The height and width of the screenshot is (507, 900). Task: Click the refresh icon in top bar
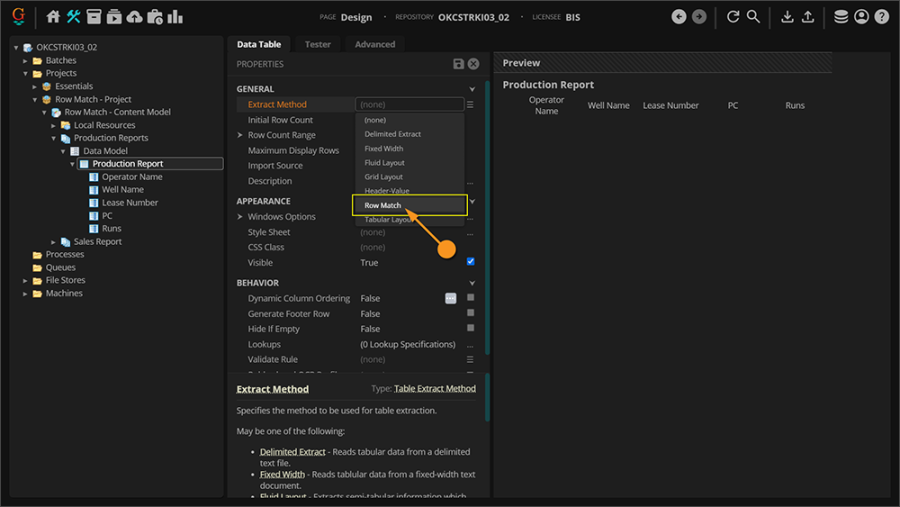[733, 17]
